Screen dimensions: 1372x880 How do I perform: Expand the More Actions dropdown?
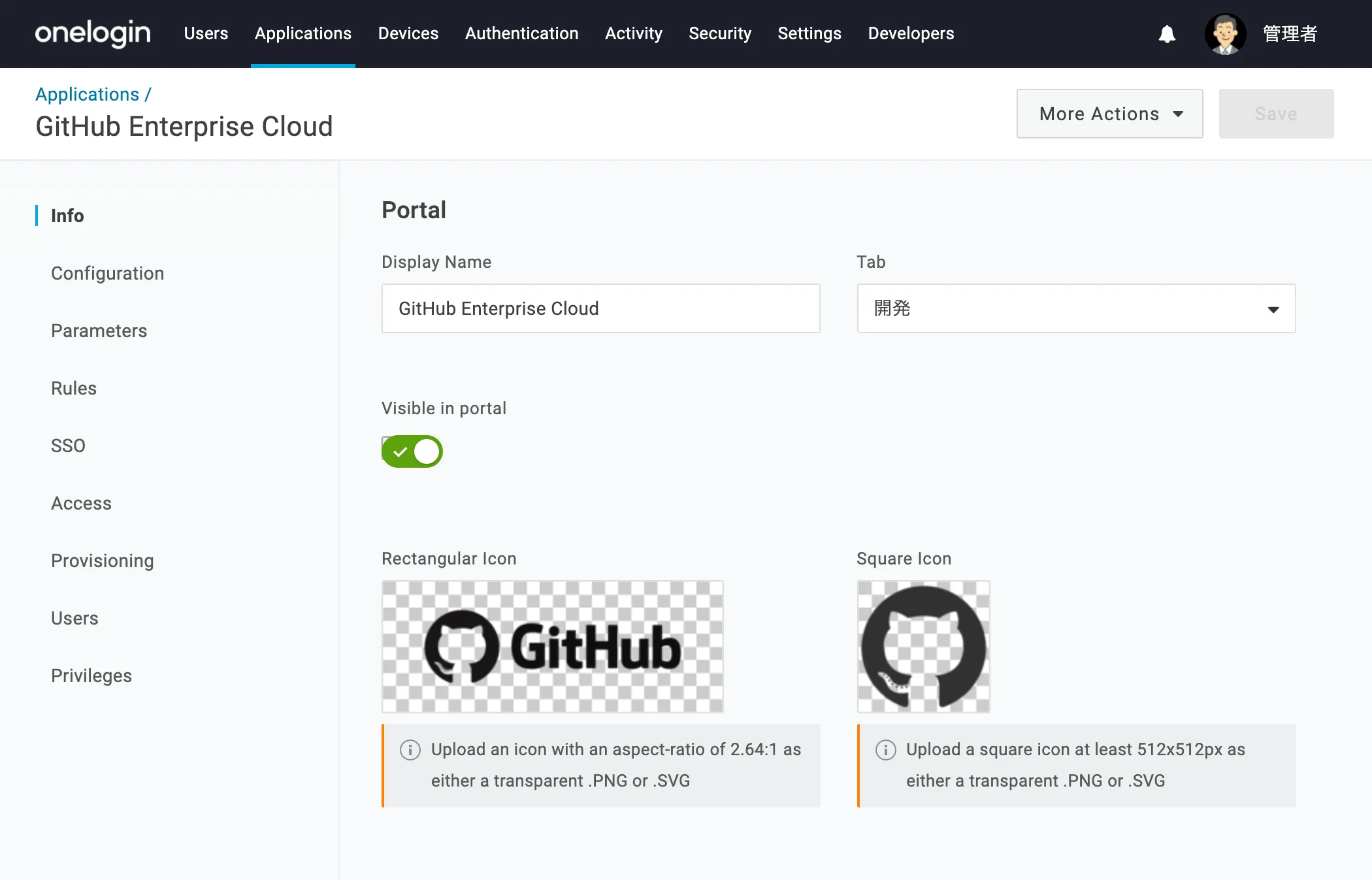click(1109, 114)
